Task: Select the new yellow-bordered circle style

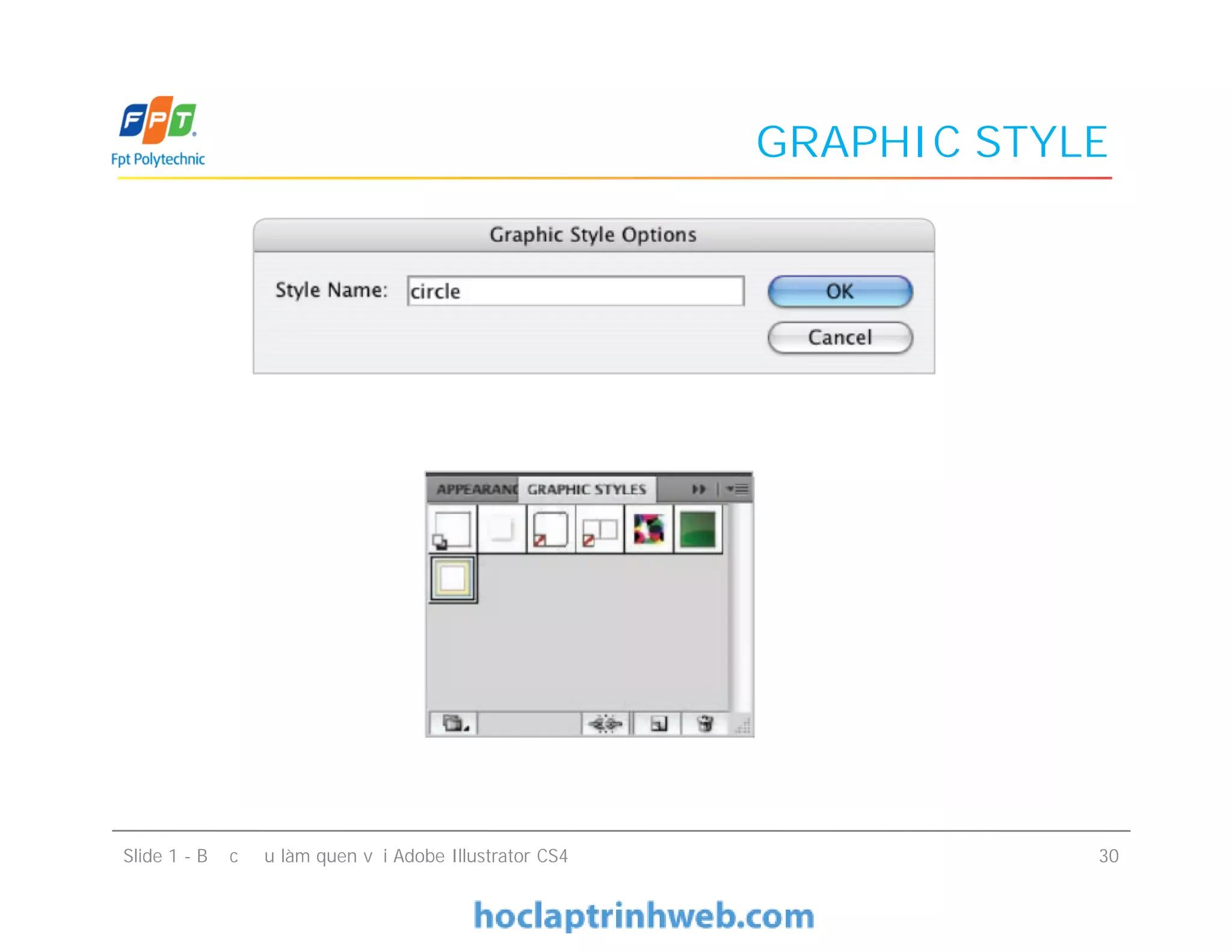Action: [x=453, y=579]
